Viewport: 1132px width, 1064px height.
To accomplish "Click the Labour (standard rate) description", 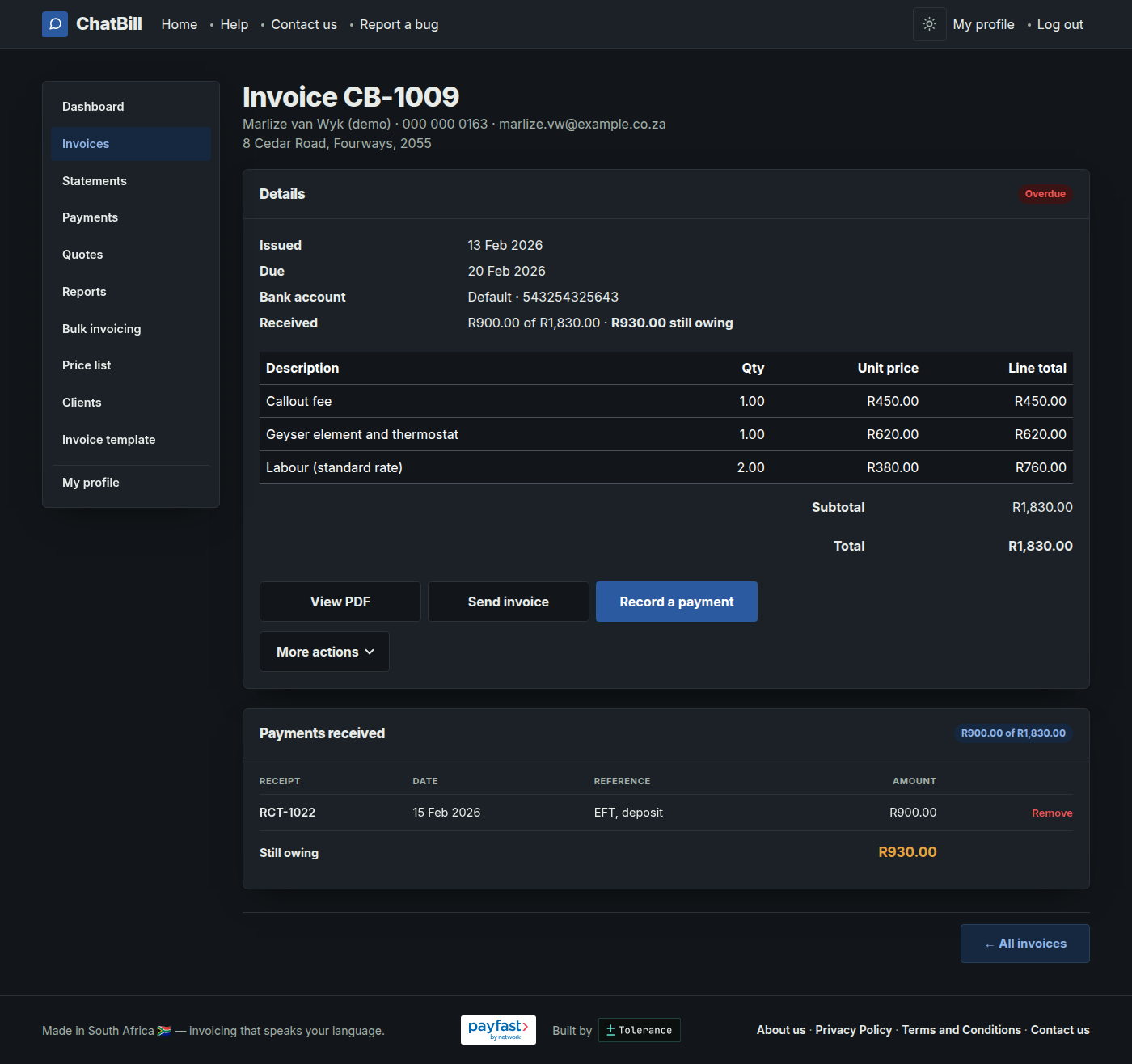I will coord(334,467).
